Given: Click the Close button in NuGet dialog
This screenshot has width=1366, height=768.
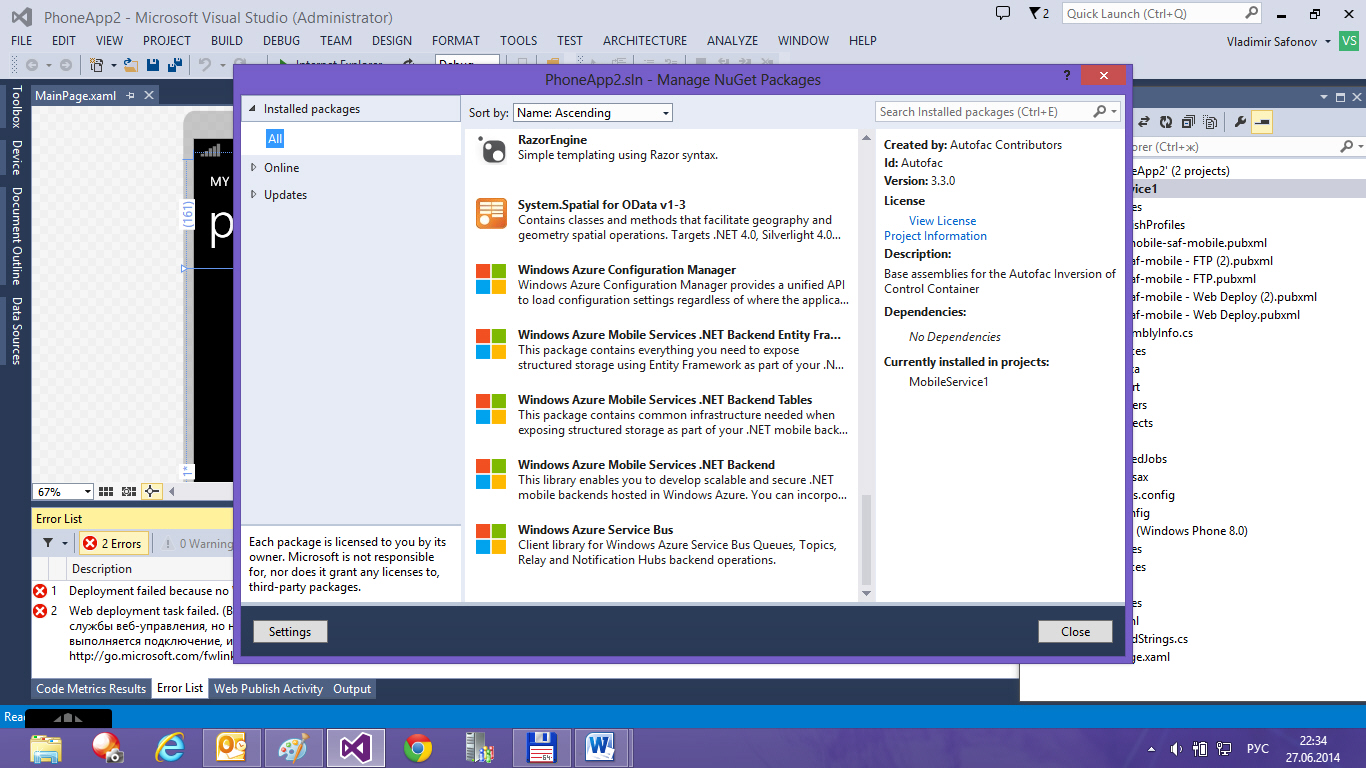Looking at the screenshot, I should click(1075, 631).
